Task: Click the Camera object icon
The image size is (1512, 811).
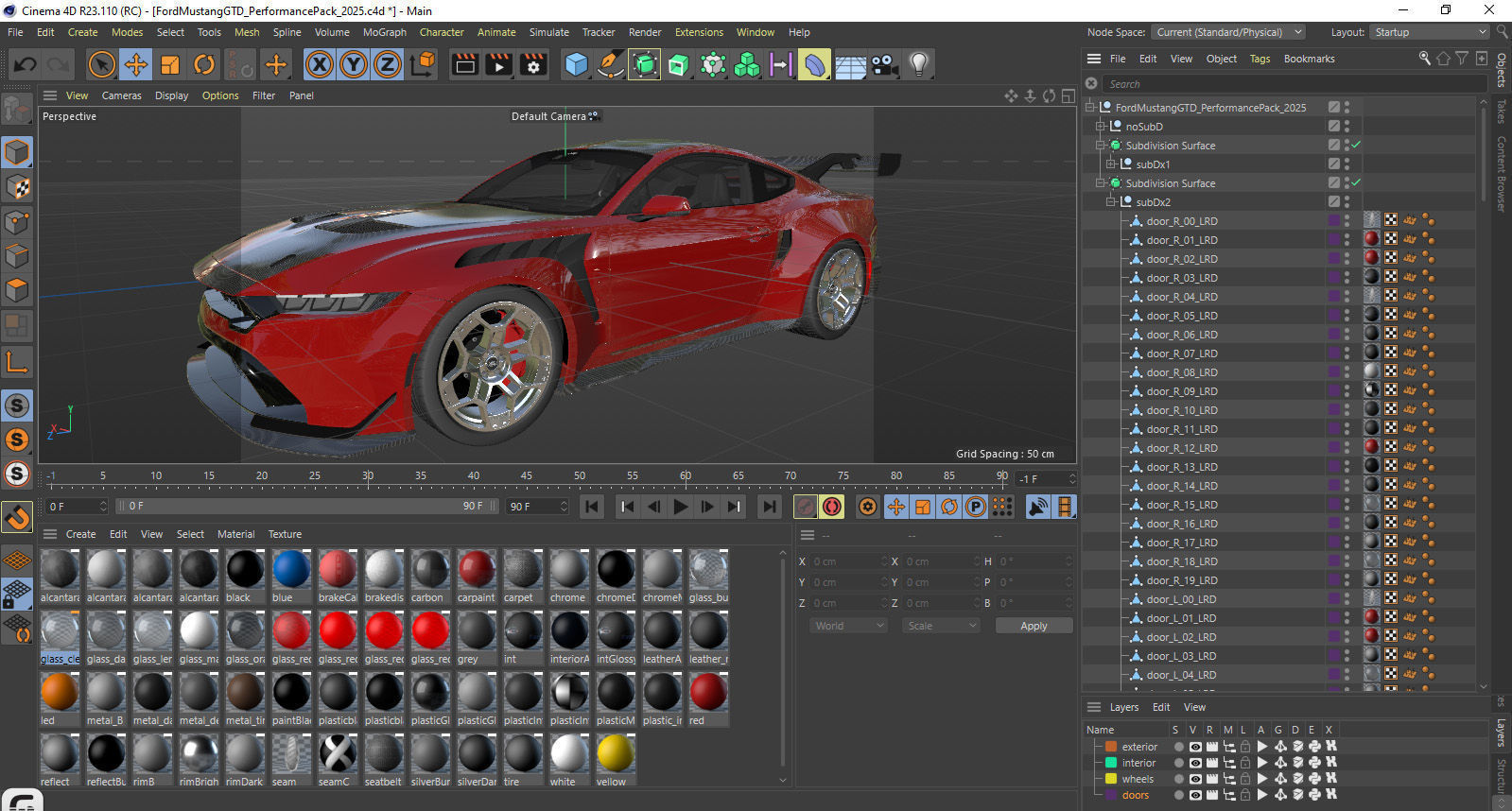Action: pyautogui.click(x=884, y=64)
